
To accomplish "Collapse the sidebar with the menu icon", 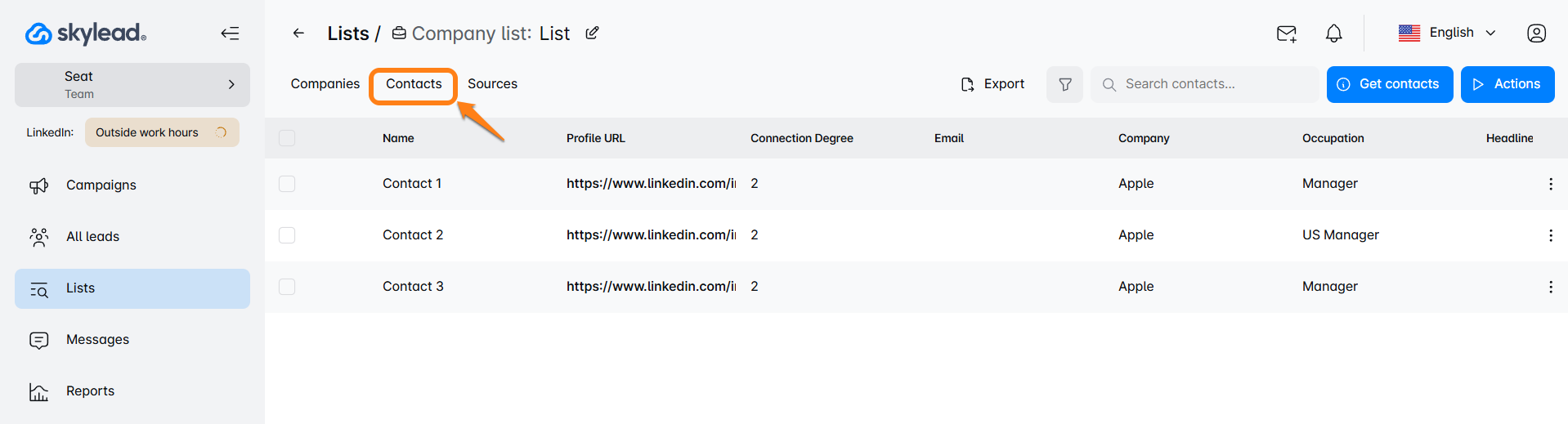I will (x=230, y=33).
